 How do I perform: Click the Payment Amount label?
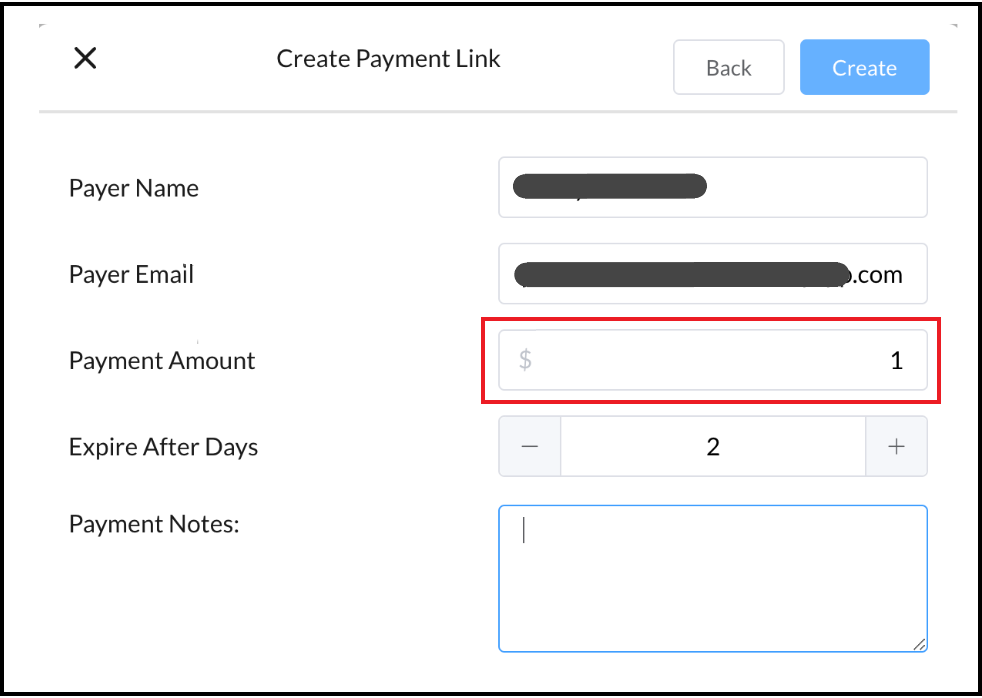pyautogui.click(x=161, y=361)
